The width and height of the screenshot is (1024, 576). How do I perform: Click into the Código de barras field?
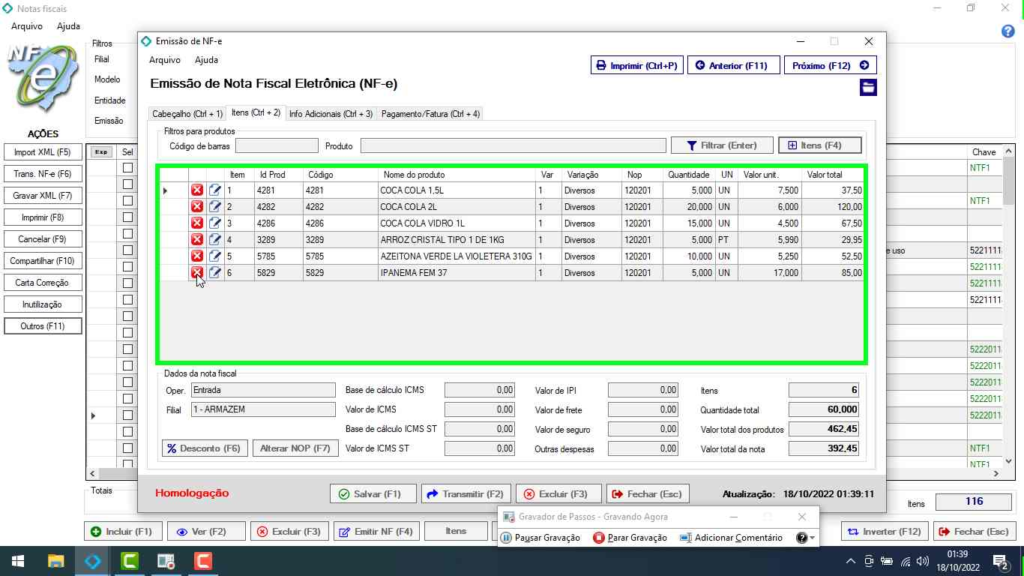tap(276, 146)
